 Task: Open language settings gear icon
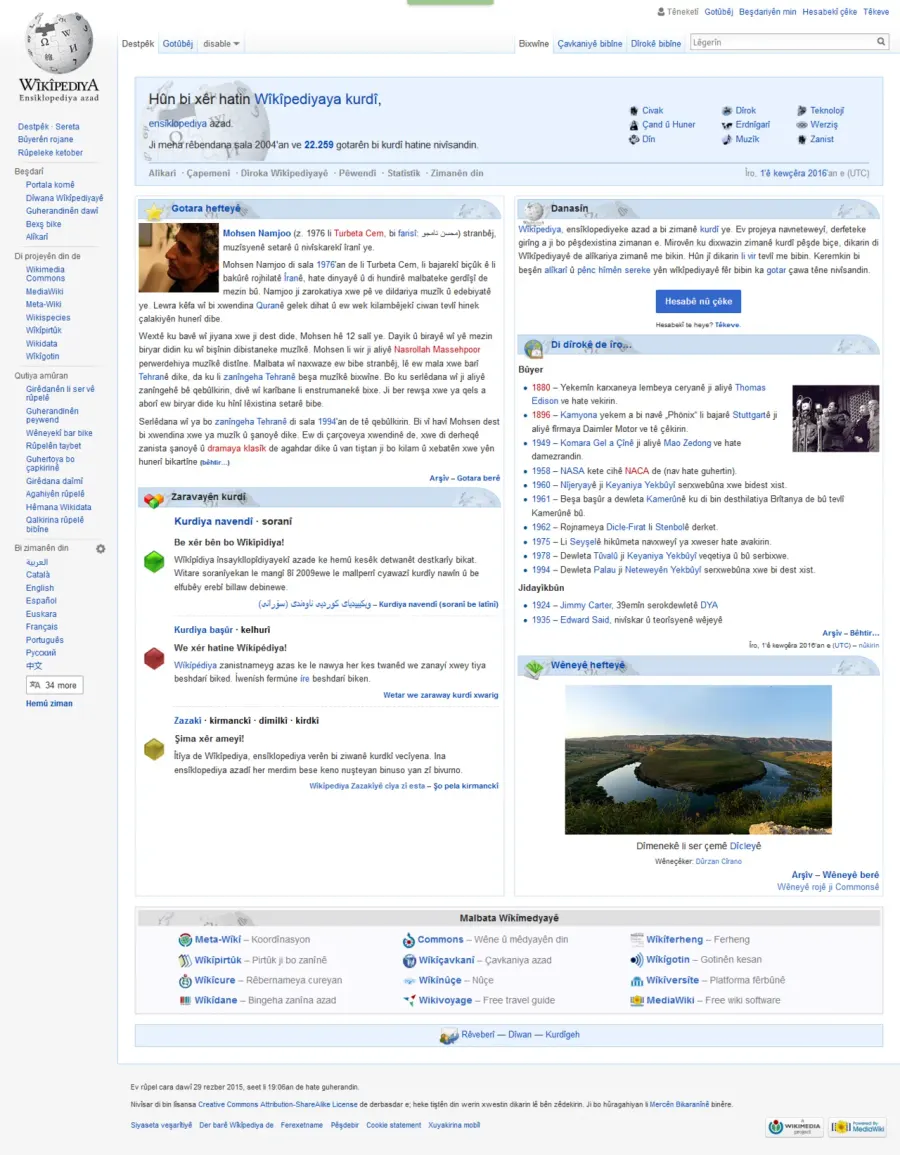[x=101, y=549]
